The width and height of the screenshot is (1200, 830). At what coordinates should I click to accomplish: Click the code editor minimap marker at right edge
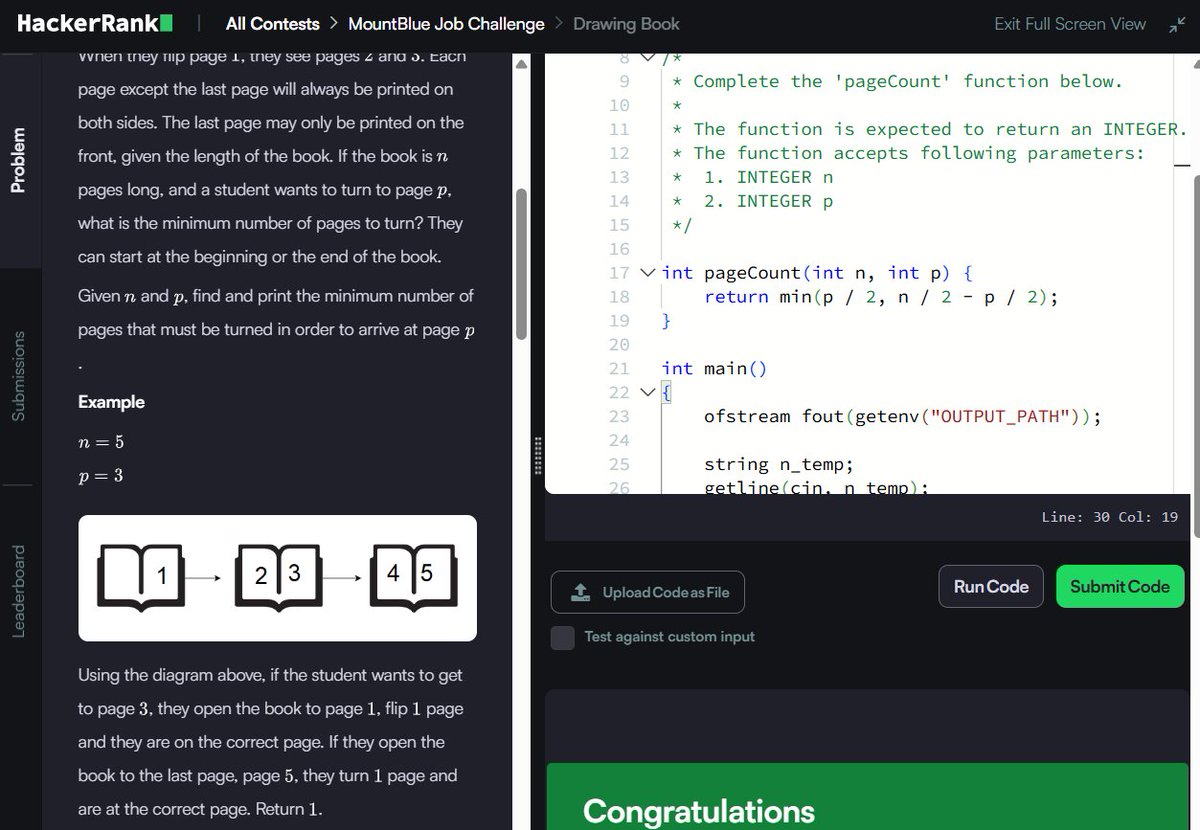pos(1181,165)
